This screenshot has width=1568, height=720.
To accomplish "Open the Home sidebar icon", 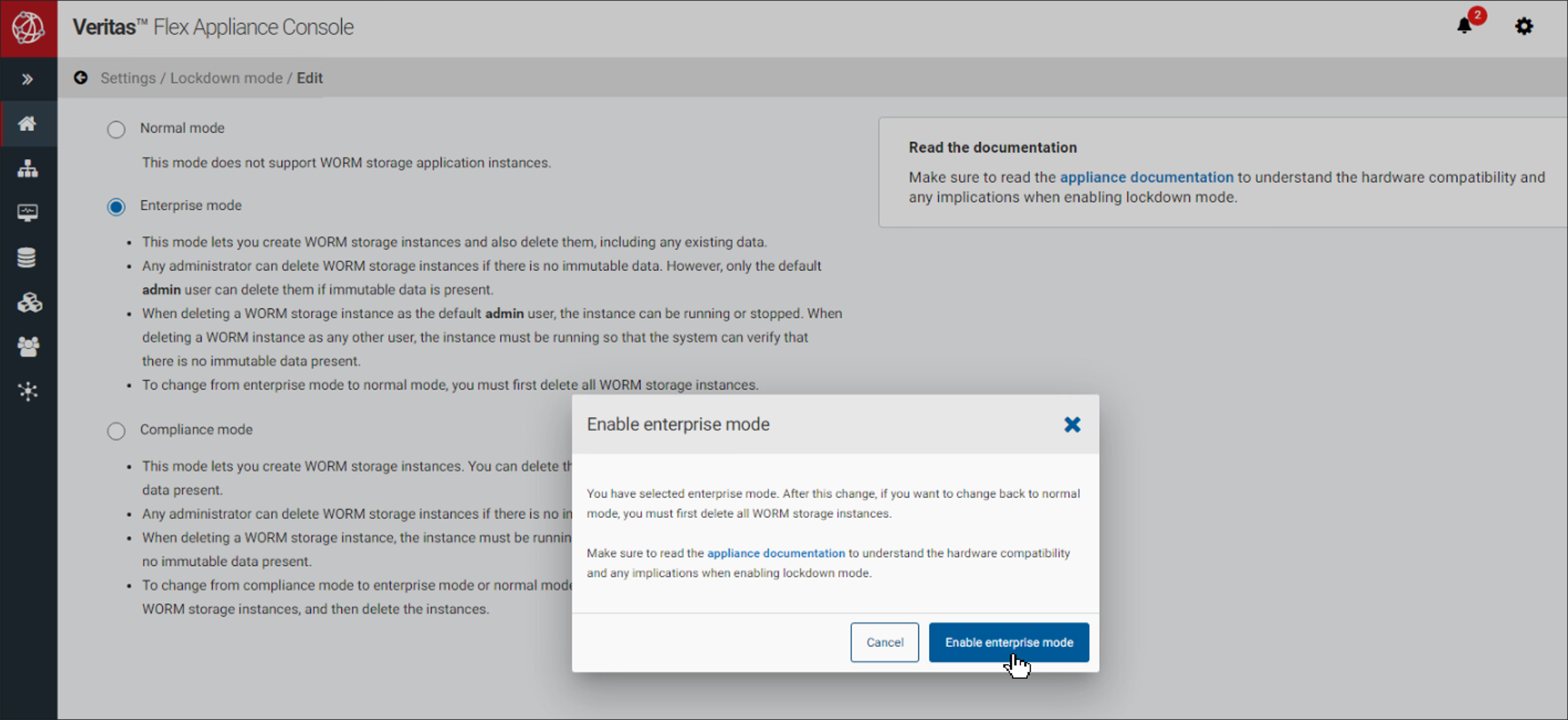I will tap(28, 124).
